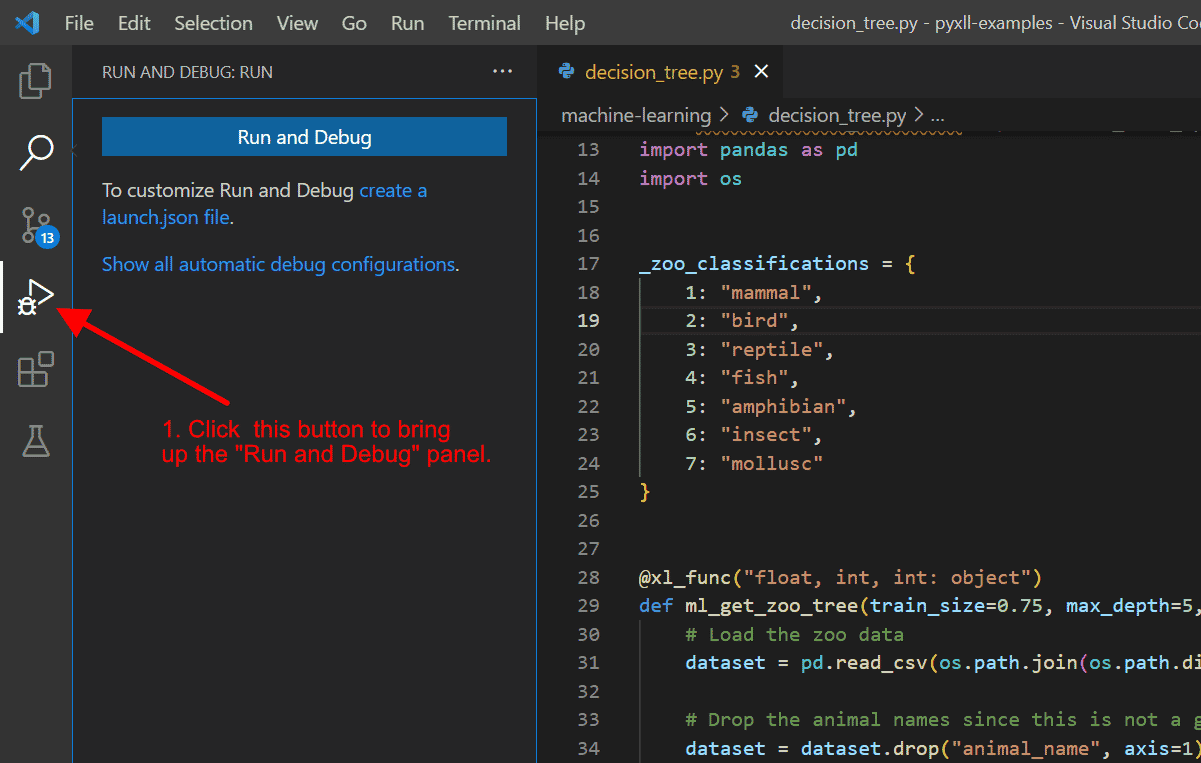This screenshot has width=1201, height=763.
Task: Click the string "fish" in code
Action: click(x=757, y=378)
